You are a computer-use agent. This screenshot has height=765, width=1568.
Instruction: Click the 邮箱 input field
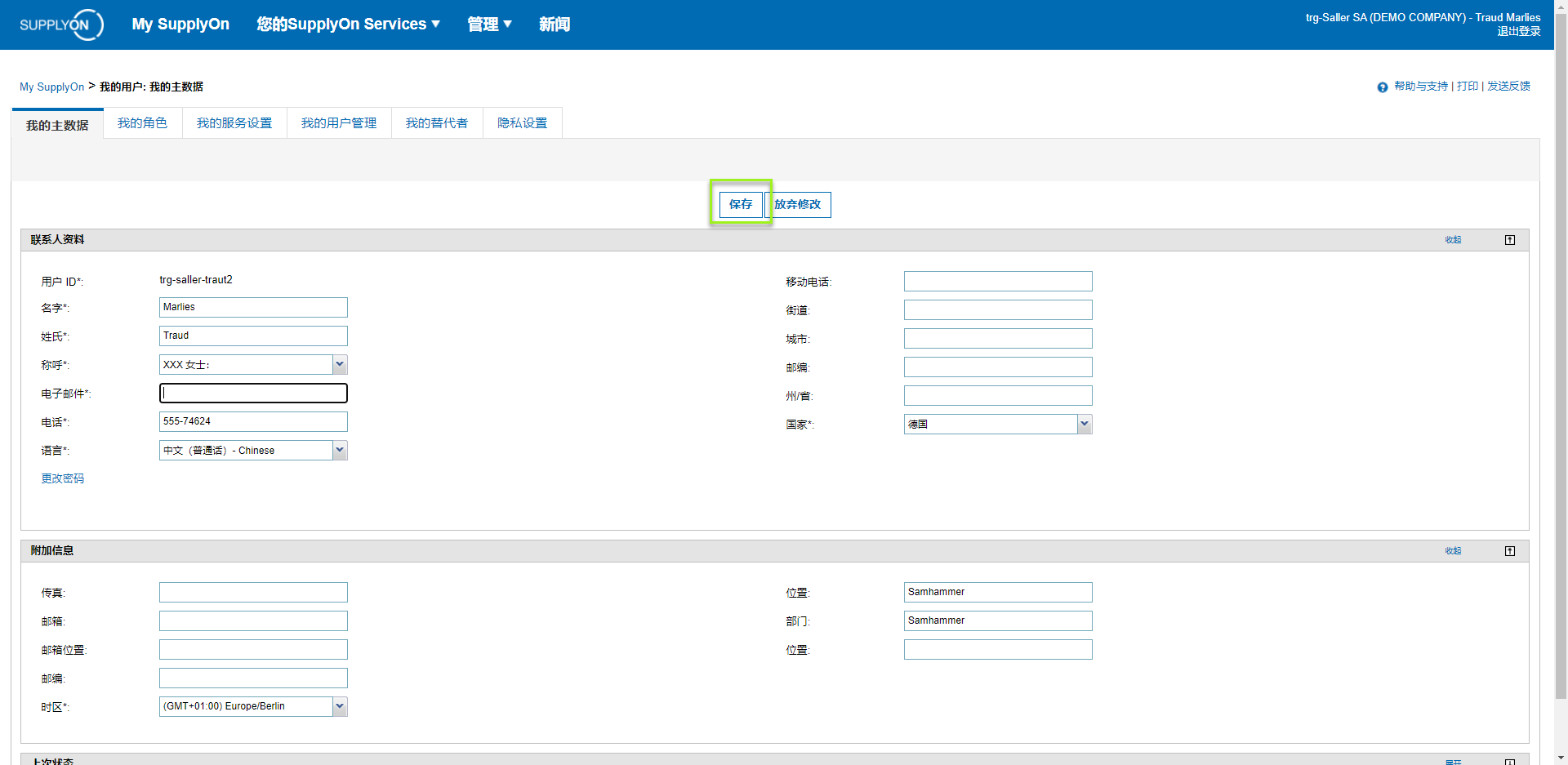tap(253, 620)
